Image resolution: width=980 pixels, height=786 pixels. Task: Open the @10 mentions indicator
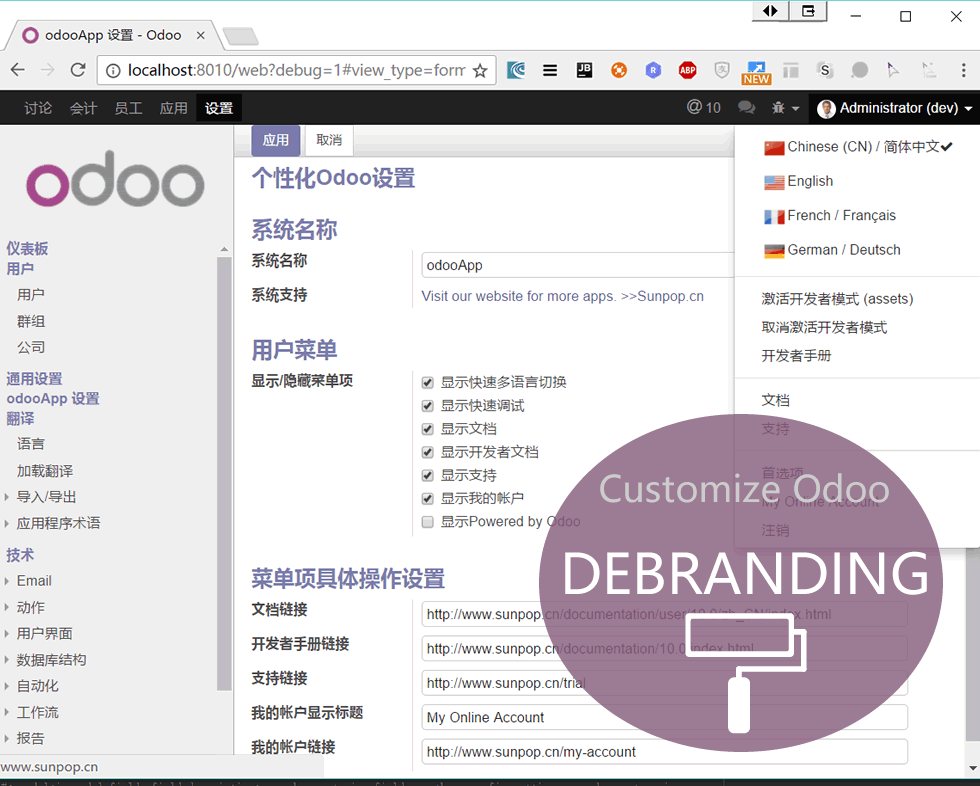[x=703, y=108]
